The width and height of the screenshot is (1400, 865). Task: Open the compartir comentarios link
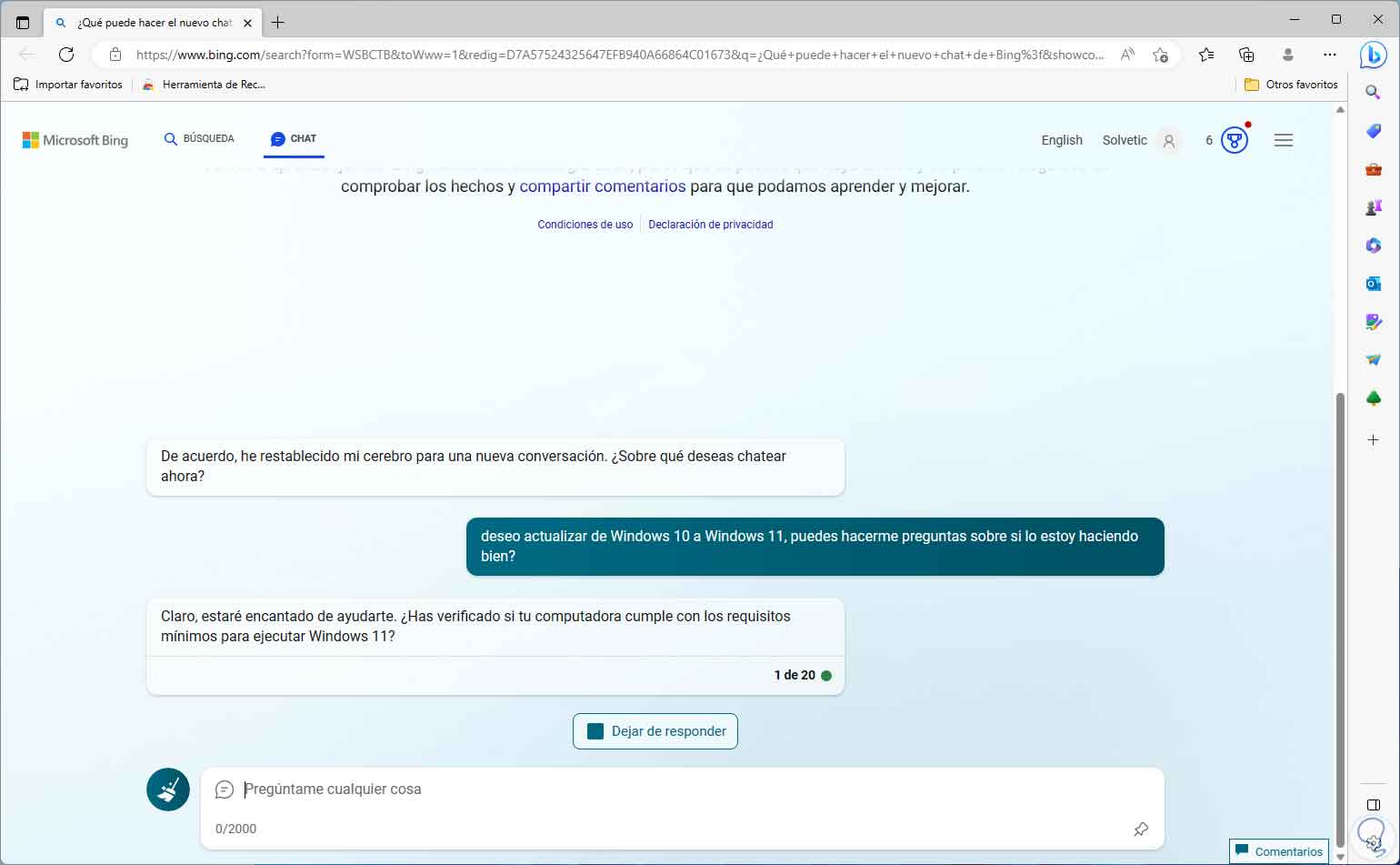pyautogui.click(x=603, y=186)
